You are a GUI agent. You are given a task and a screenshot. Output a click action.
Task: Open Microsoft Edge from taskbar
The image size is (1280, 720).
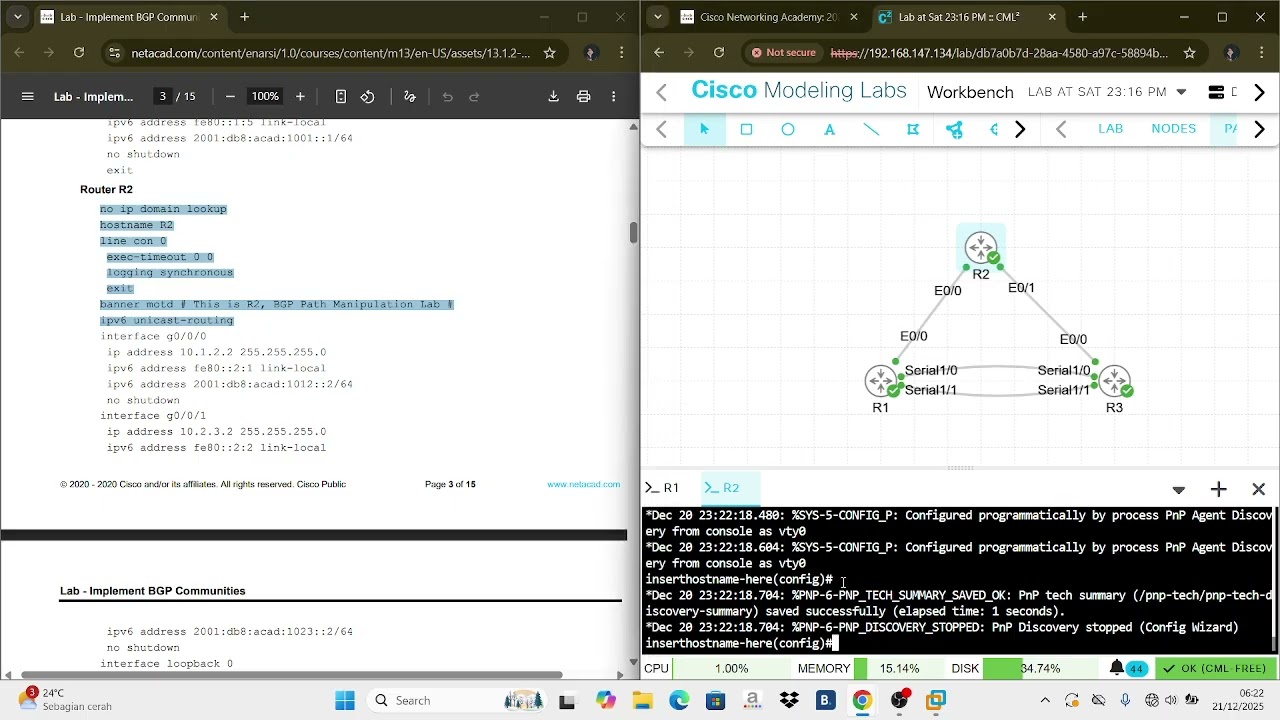679,700
